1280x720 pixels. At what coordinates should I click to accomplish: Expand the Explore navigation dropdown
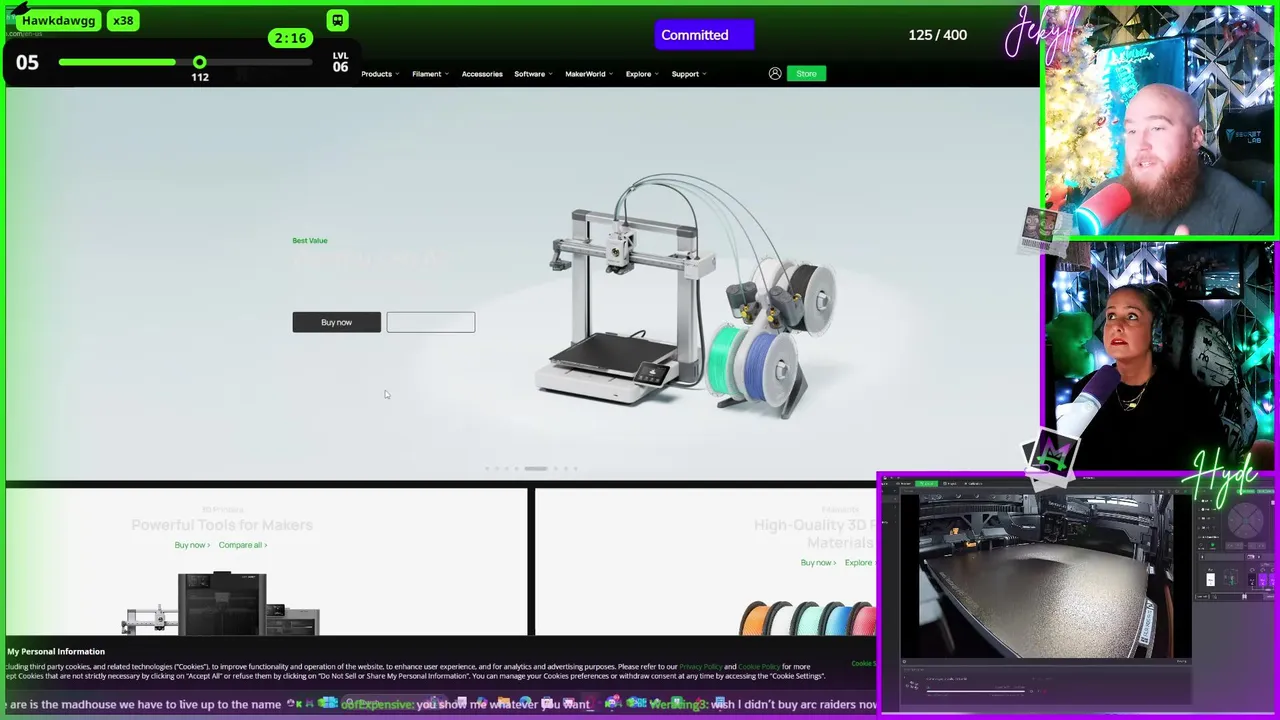642,74
